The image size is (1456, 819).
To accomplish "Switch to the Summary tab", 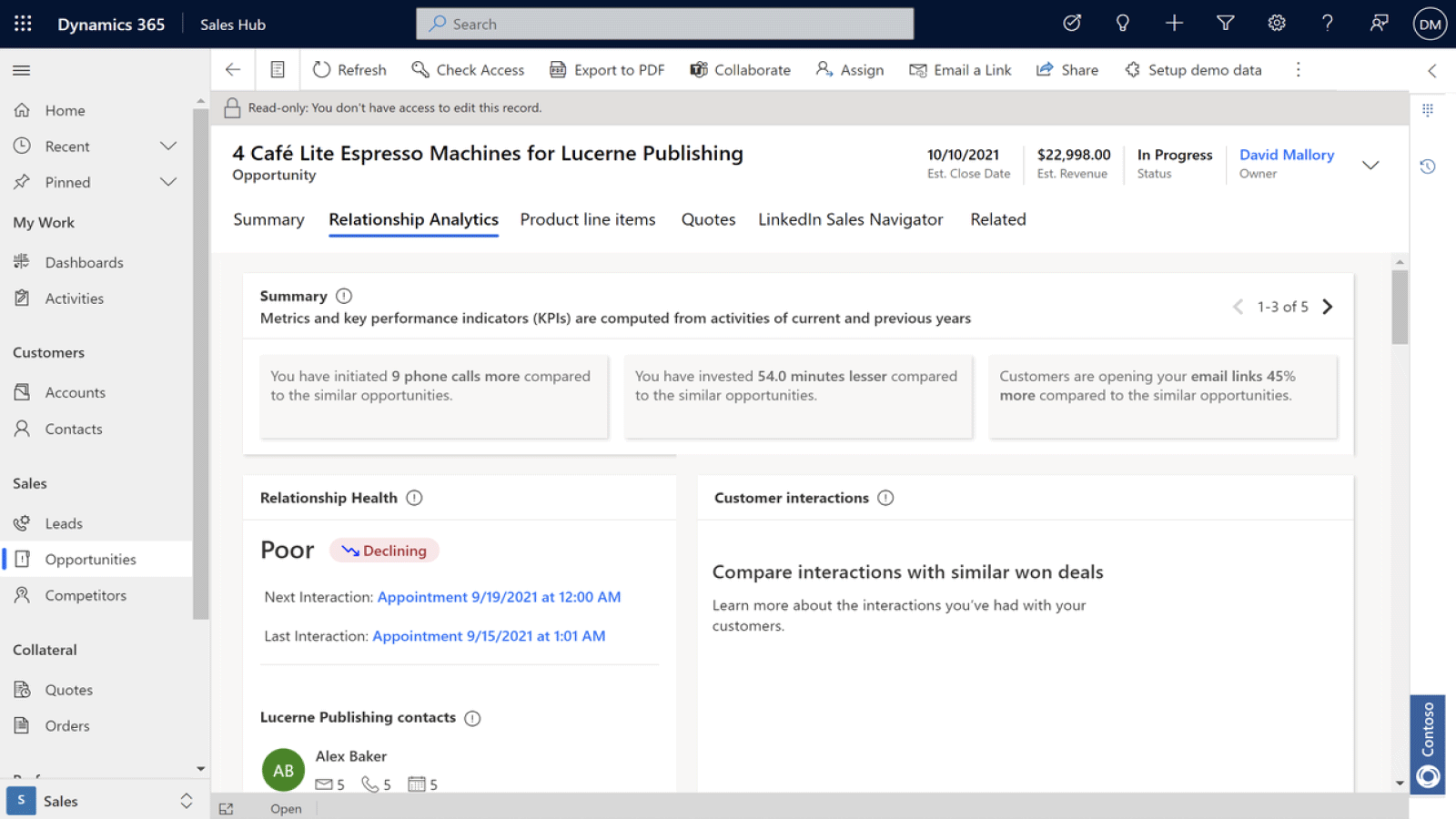I will (x=268, y=219).
